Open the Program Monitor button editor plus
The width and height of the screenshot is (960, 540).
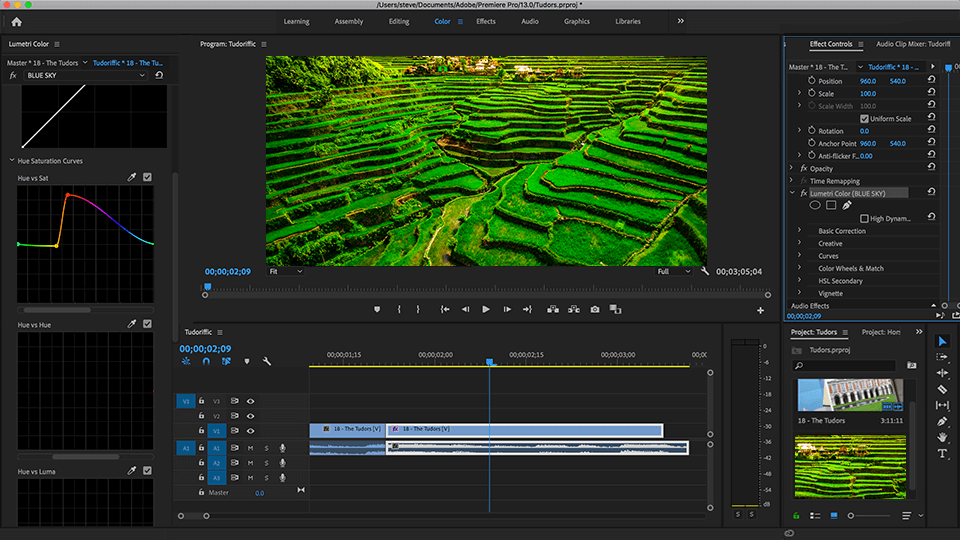[760, 310]
